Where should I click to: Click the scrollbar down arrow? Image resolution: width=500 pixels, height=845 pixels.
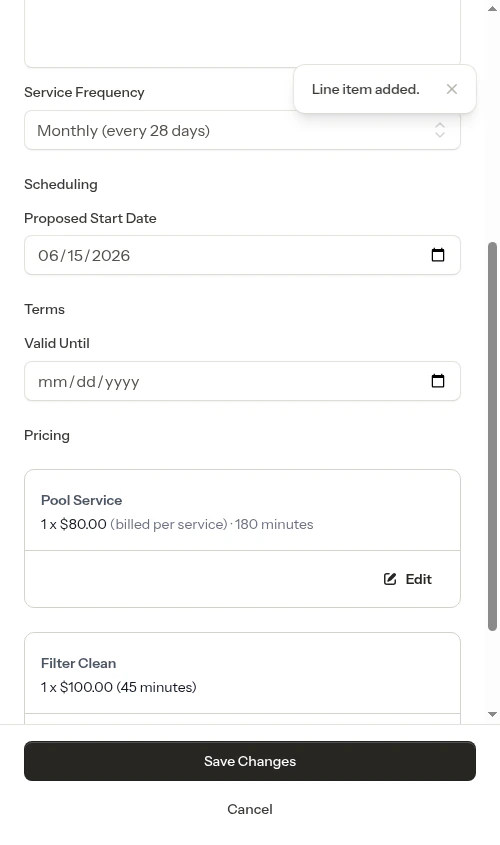(492, 715)
